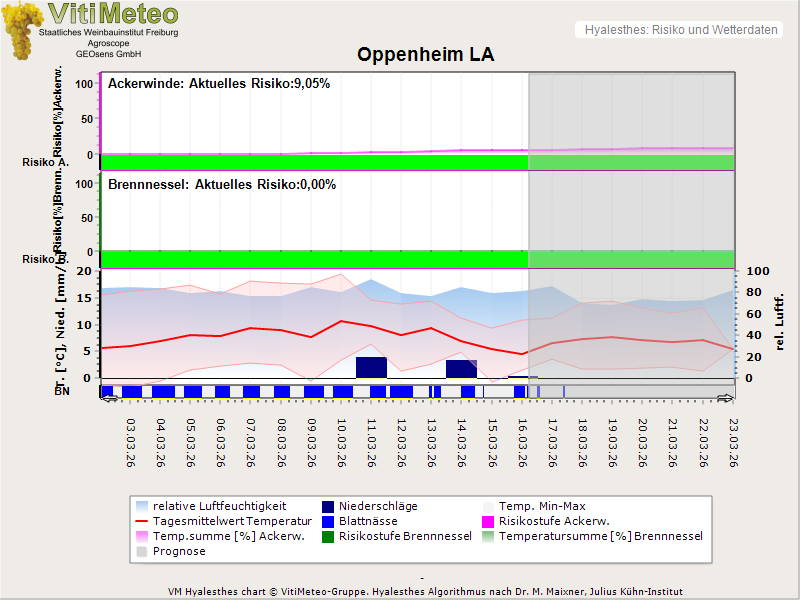Click the Oppenheim LA chart title
800x600 pixels.
pos(426,55)
